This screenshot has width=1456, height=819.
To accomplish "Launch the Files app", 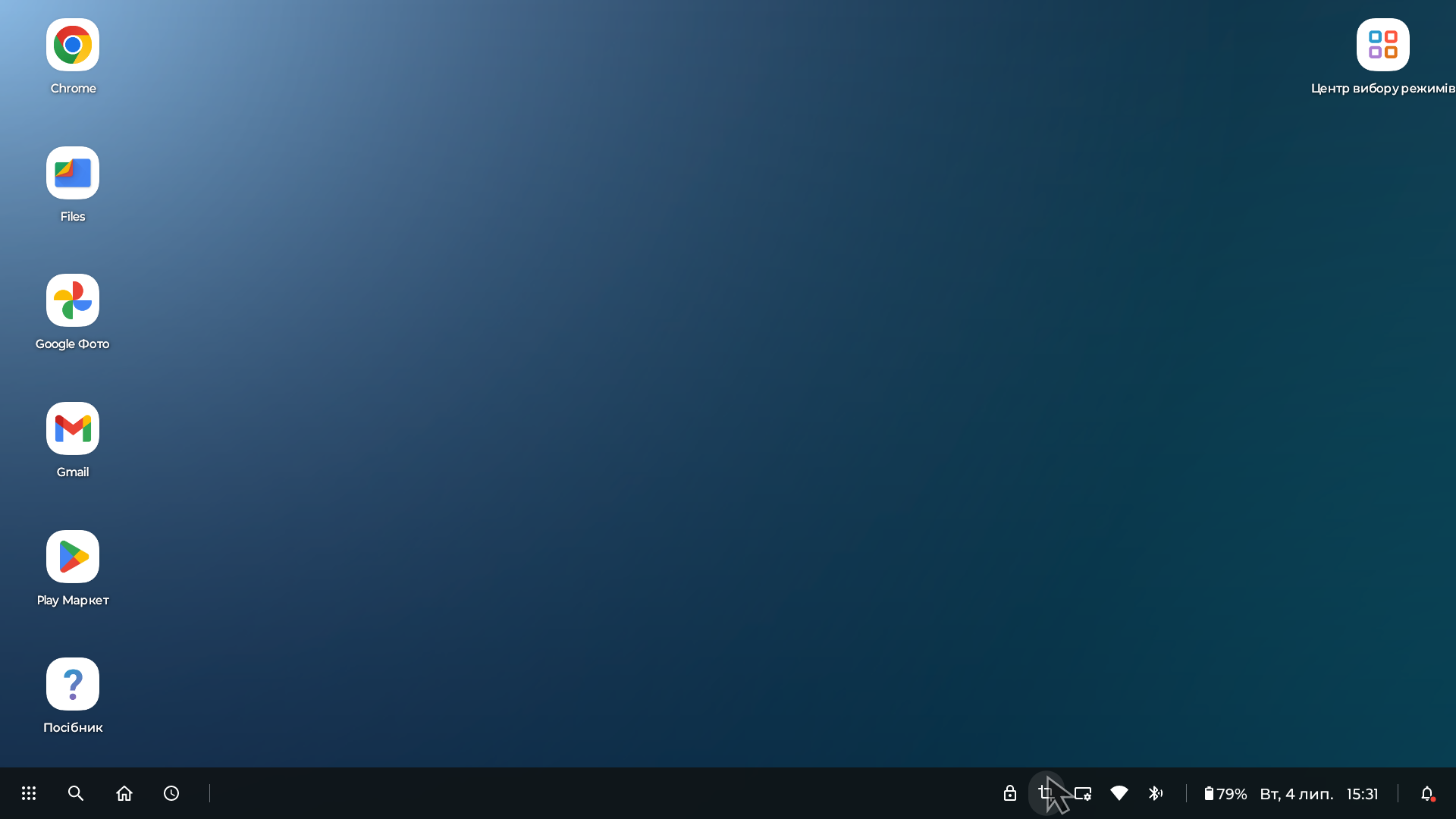I will [x=73, y=173].
